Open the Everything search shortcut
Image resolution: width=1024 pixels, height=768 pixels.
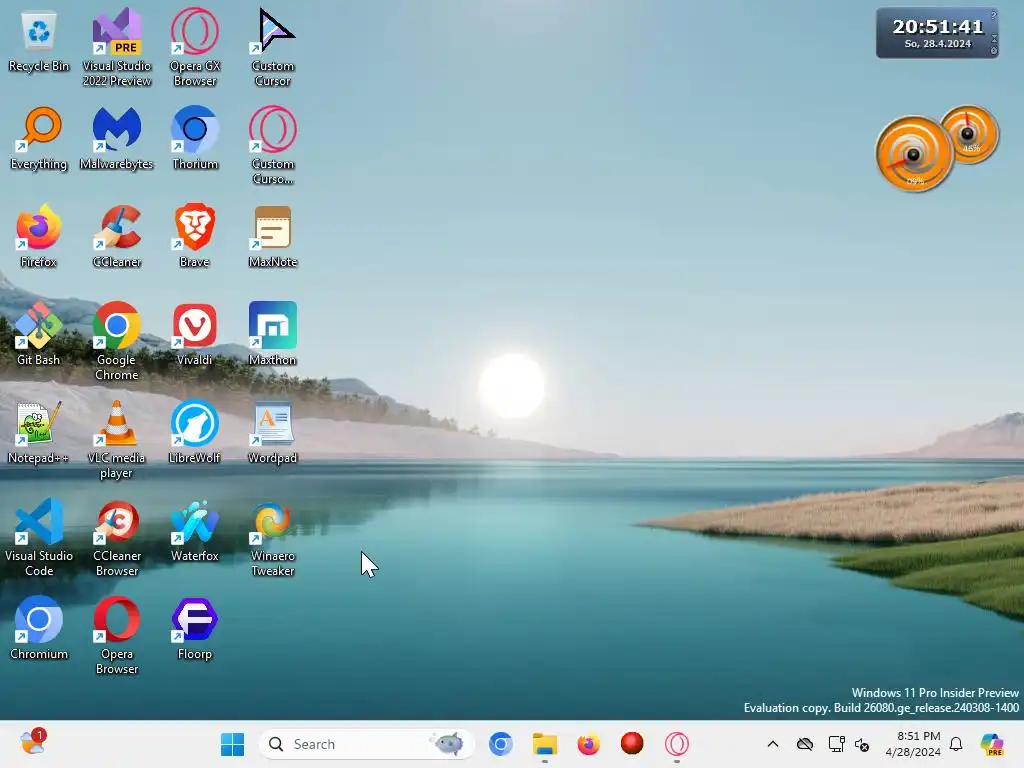39,139
